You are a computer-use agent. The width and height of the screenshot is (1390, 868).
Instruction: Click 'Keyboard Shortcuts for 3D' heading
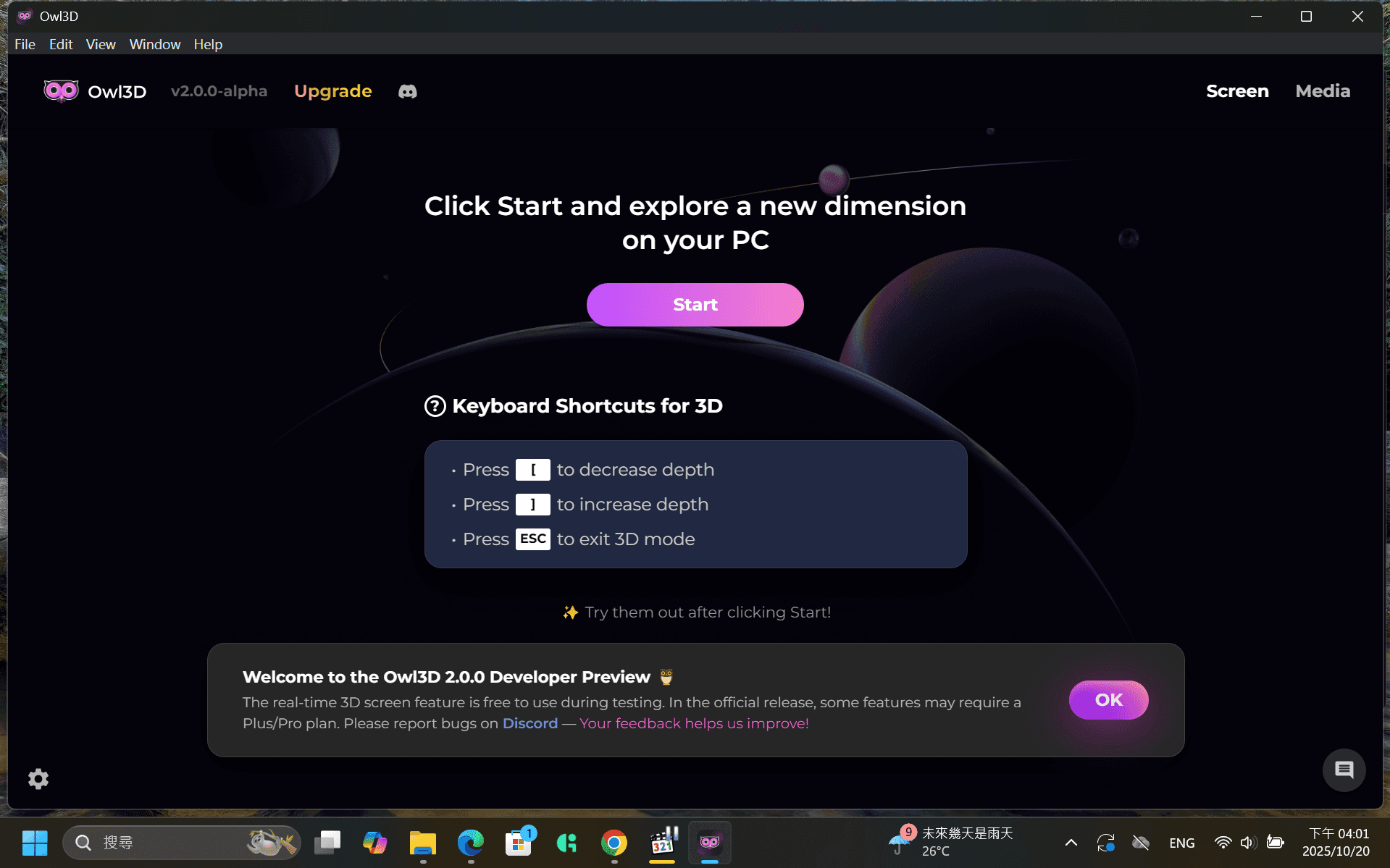(587, 406)
